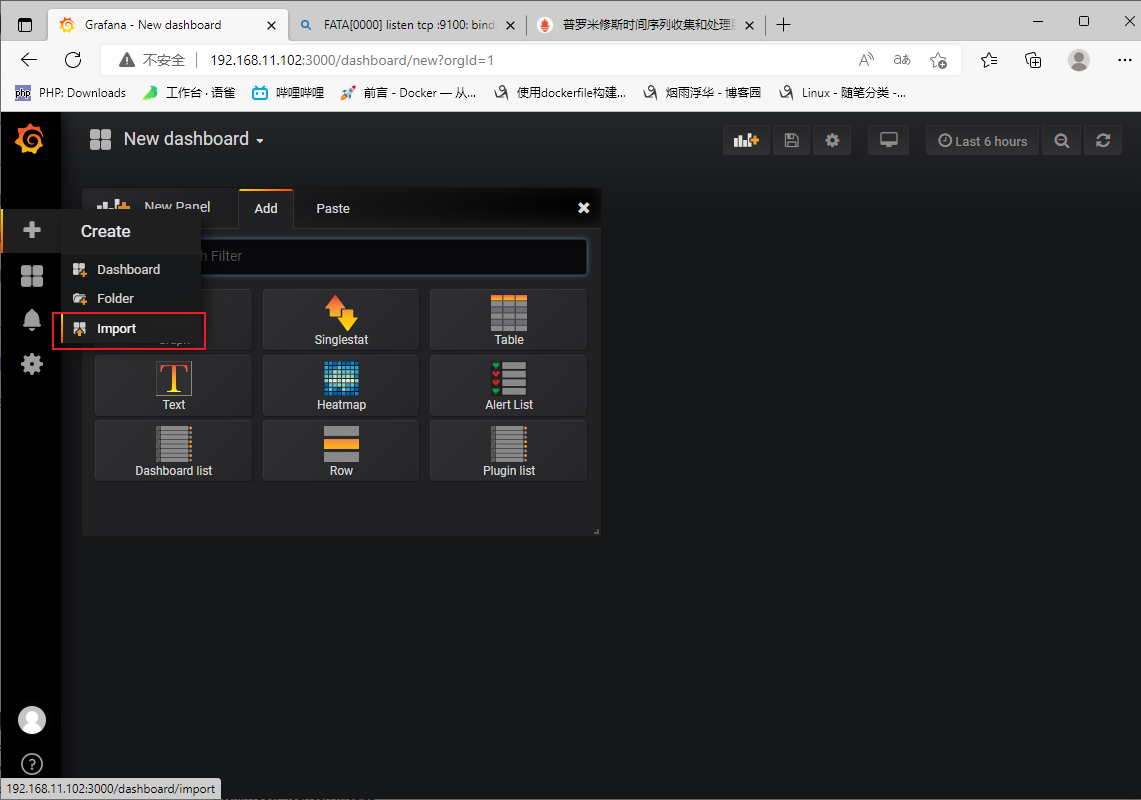Reload the page with browser refresh button
The image size is (1141, 800).
pos(73,60)
